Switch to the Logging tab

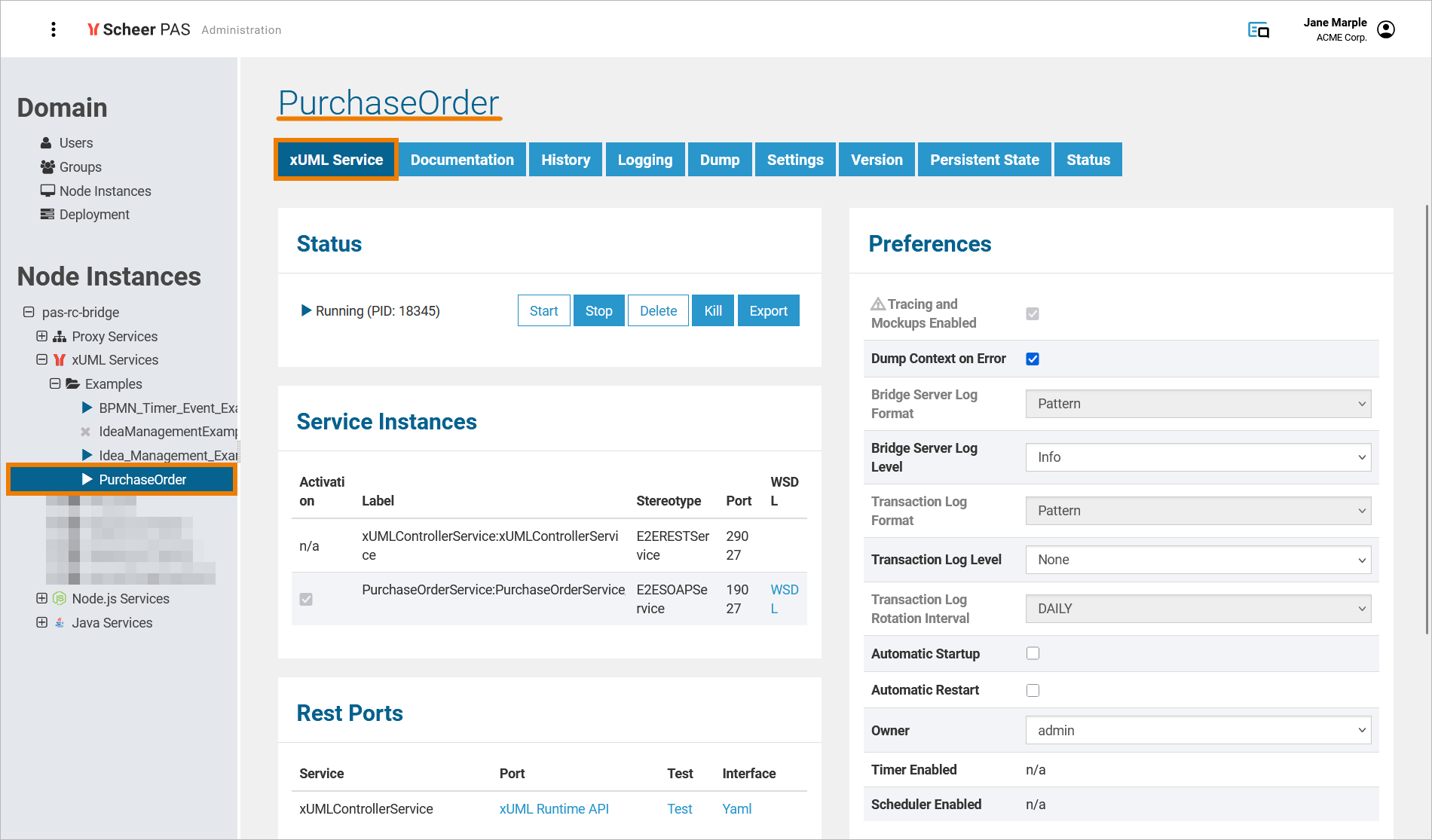click(x=644, y=160)
